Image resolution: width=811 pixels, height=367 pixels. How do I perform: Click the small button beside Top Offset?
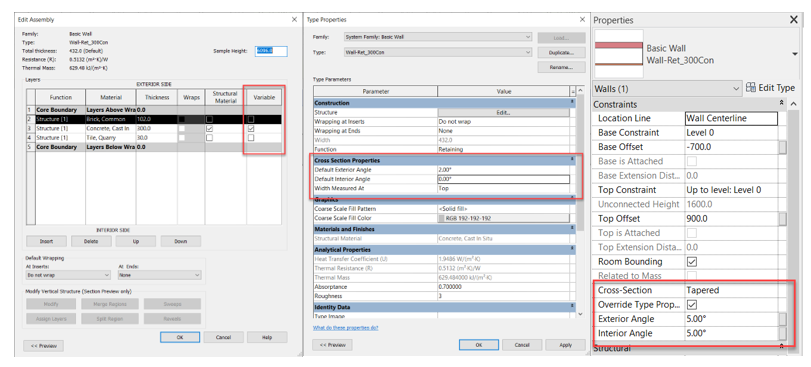click(x=783, y=219)
